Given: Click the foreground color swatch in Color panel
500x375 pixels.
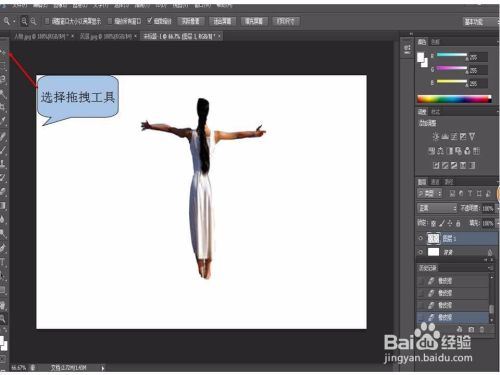Looking at the screenshot, I should pos(421,57).
